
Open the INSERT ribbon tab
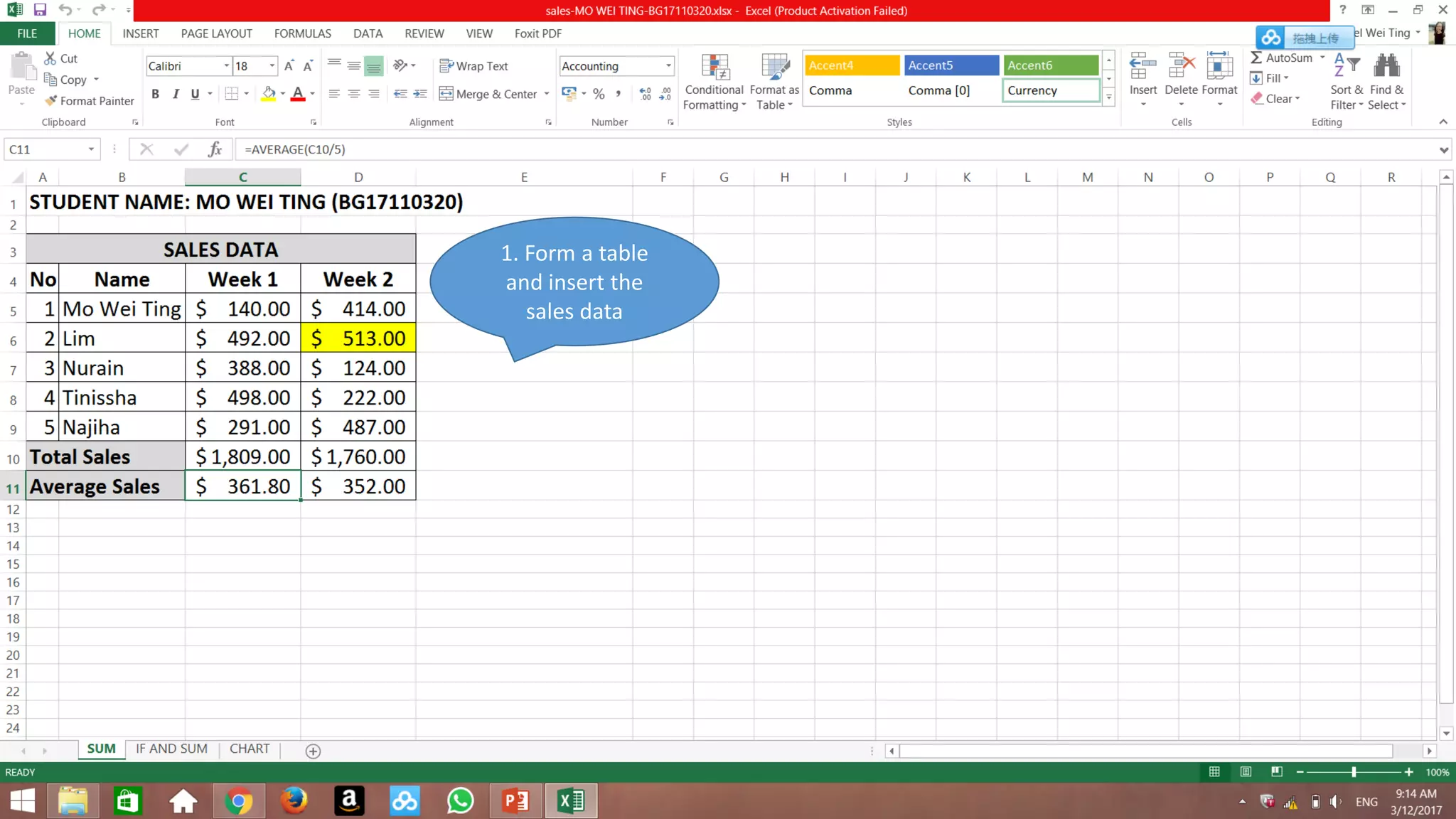(x=141, y=33)
